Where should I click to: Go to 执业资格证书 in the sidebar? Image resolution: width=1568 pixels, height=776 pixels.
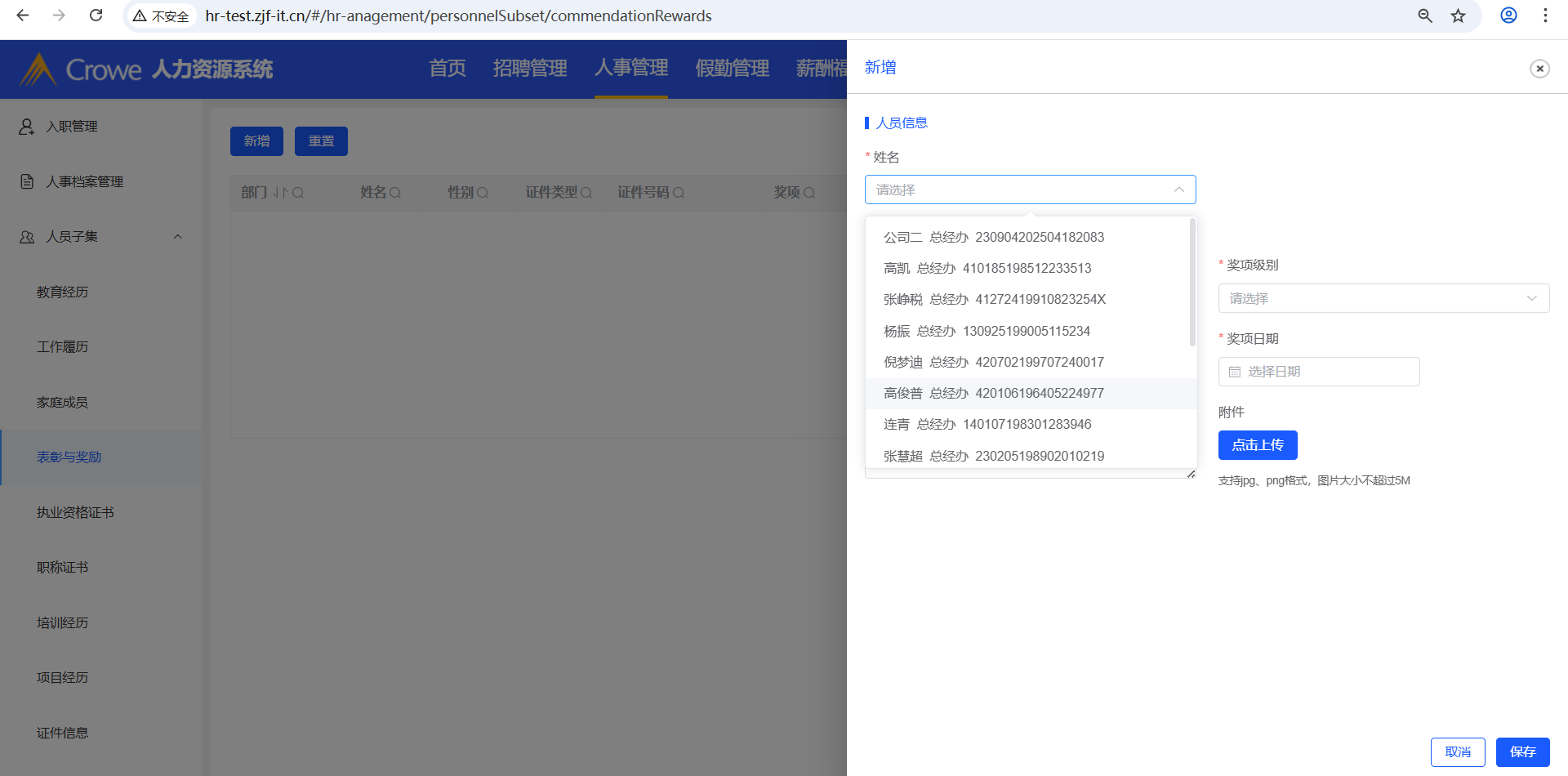75,512
